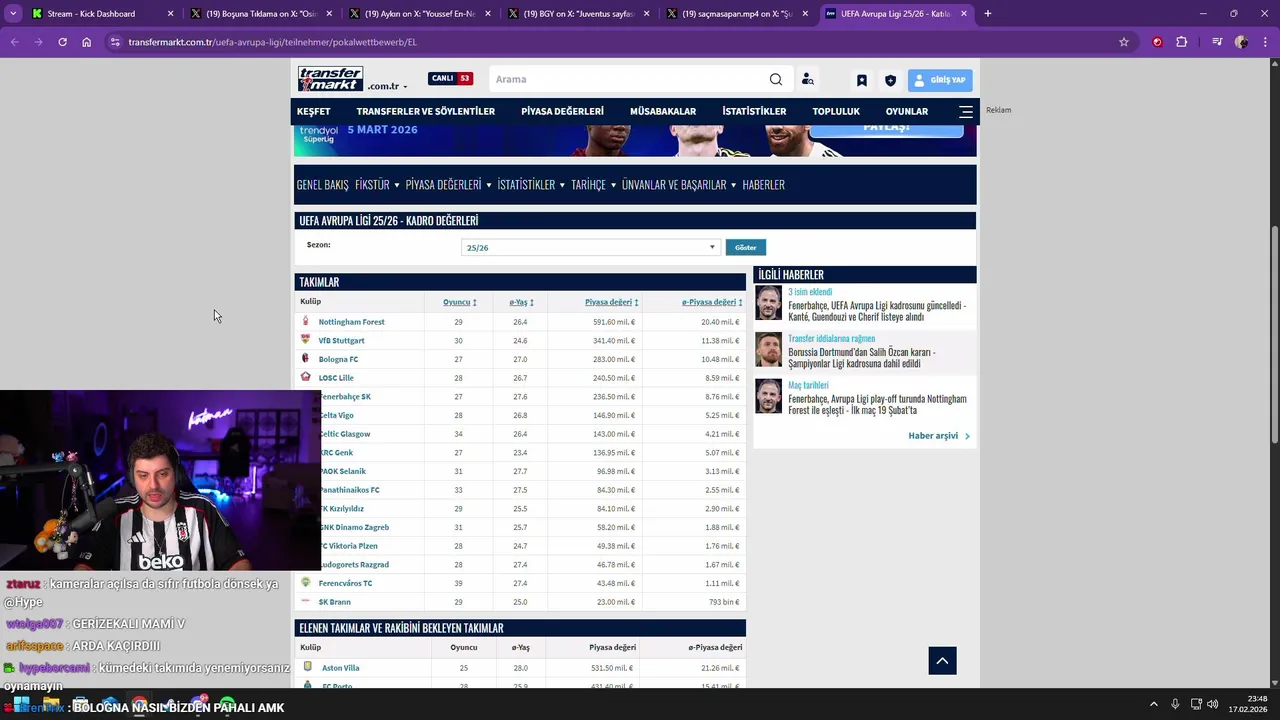Open Fenerbahçe Kanté Guendouzi news headline
The height and width of the screenshot is (720, 1280).
[x=877, y=311]
